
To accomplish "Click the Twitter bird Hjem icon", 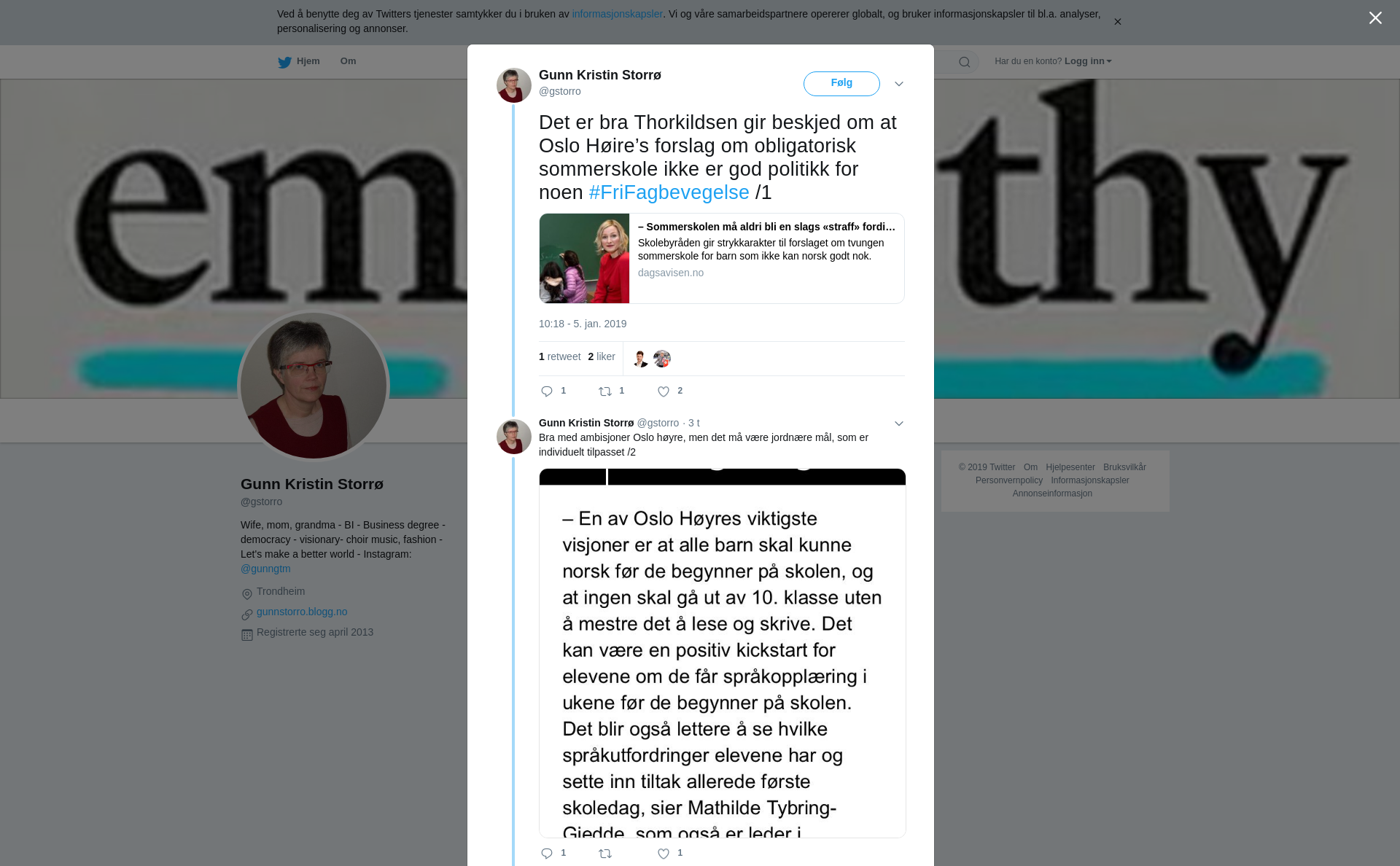I will (284, 62).
